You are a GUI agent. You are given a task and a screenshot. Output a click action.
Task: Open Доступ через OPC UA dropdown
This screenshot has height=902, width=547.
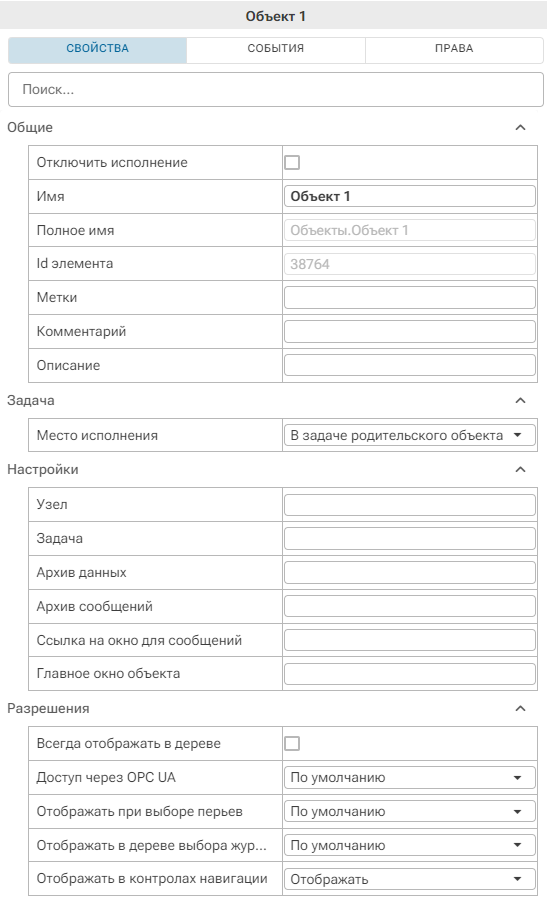click(x=410, y=778)
